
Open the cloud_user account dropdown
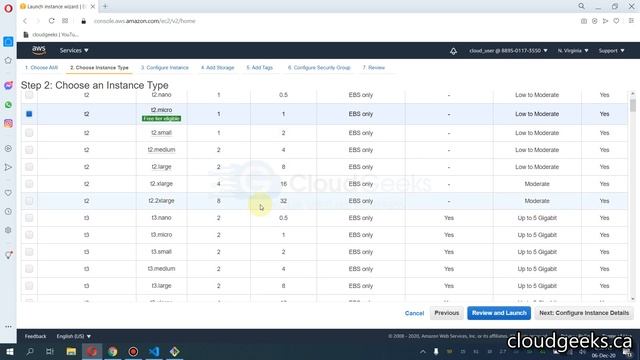click(508, 51)
